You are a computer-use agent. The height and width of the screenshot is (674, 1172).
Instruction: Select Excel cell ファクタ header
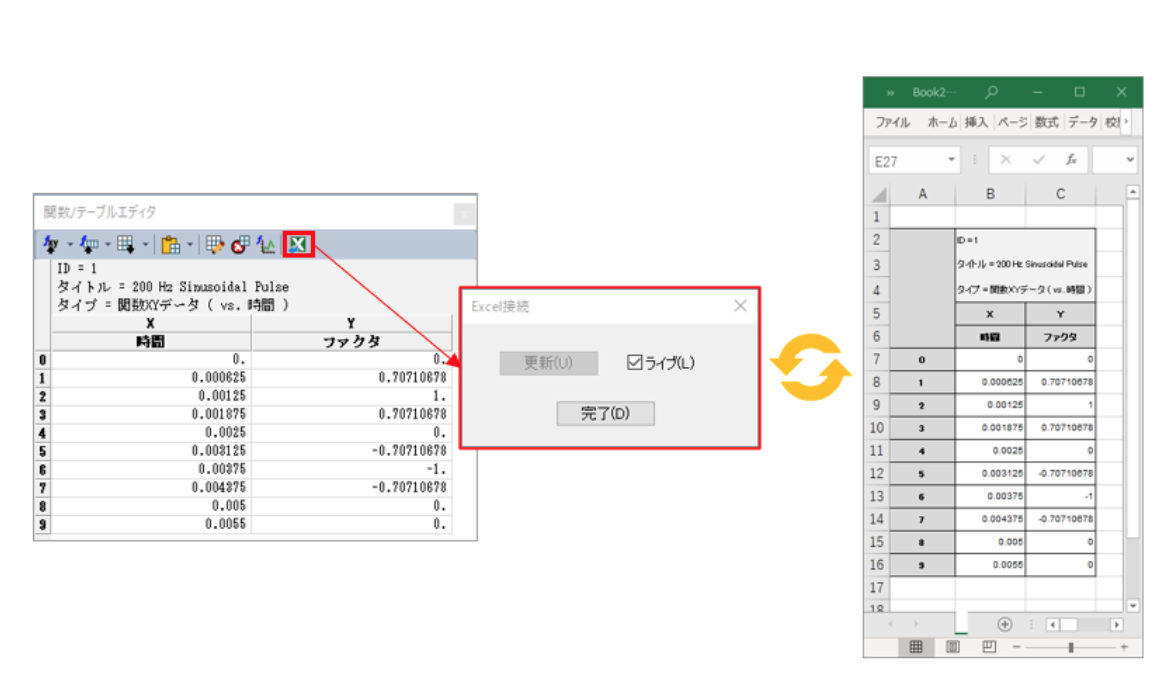(1061, 337)
